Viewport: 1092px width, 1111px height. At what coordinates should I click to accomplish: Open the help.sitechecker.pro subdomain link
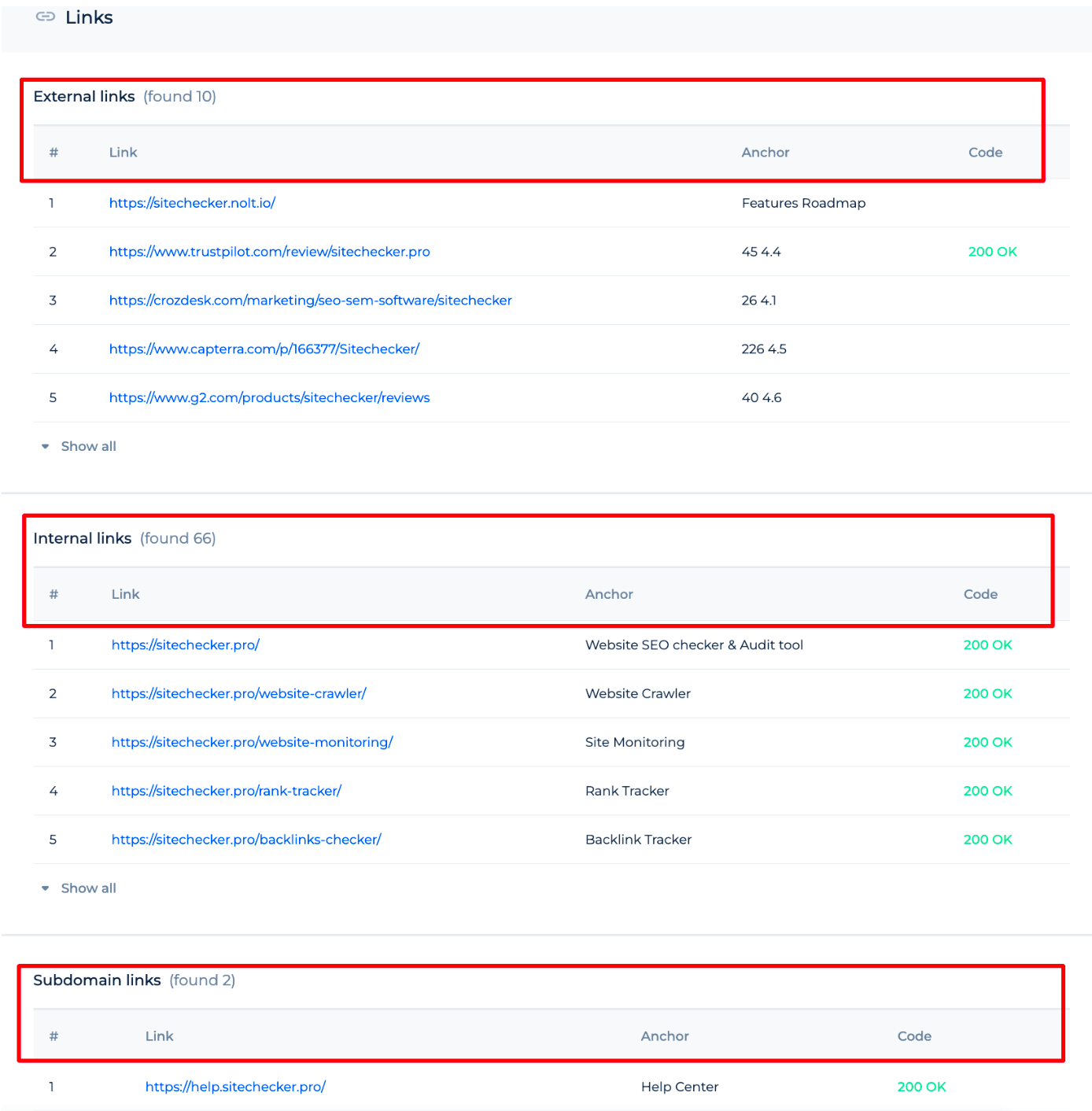[x=235, y=1087]
